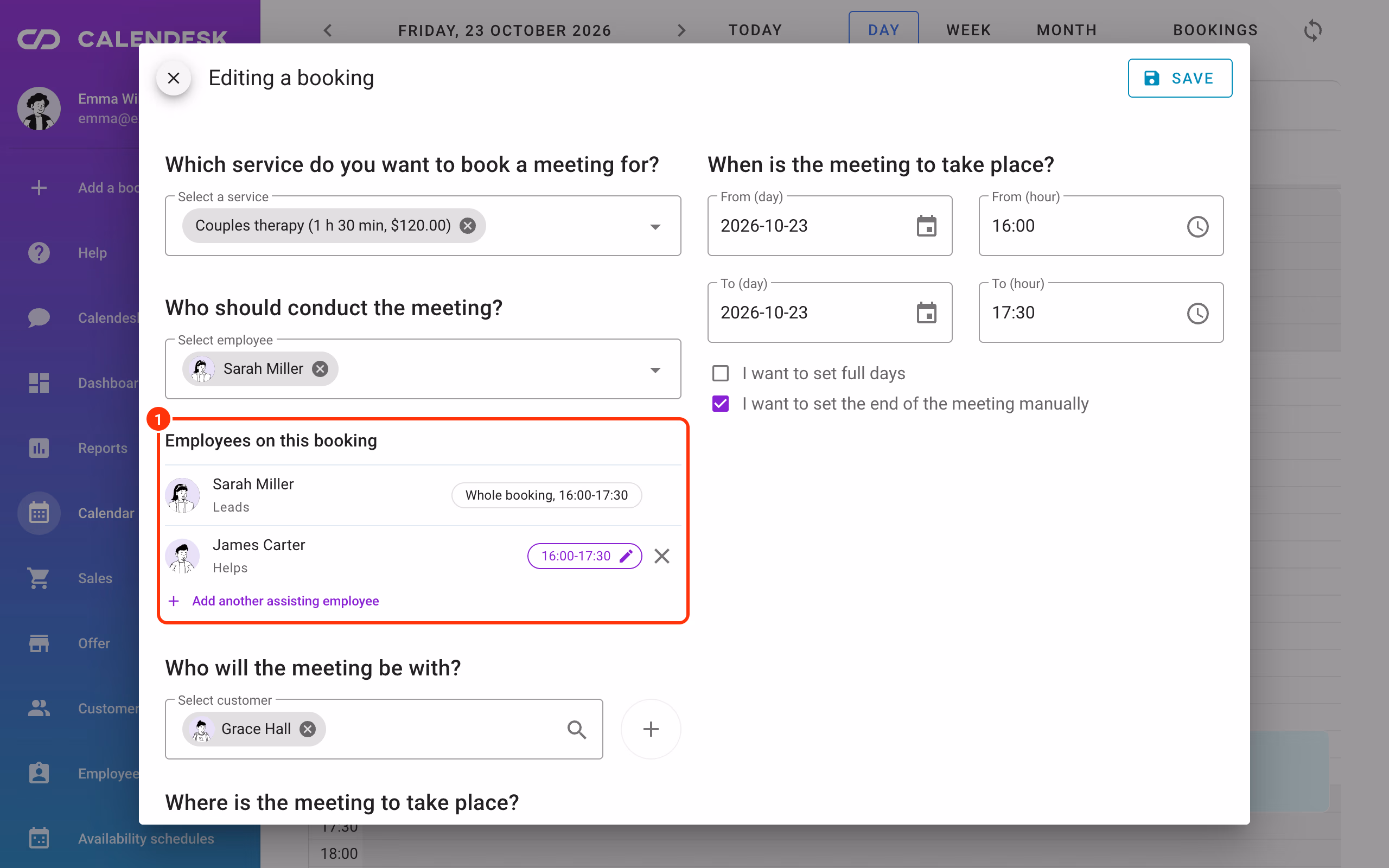Remove Couples therapy service chip
The width and height of the screenshot is (1389, 868).
(468, 226)
